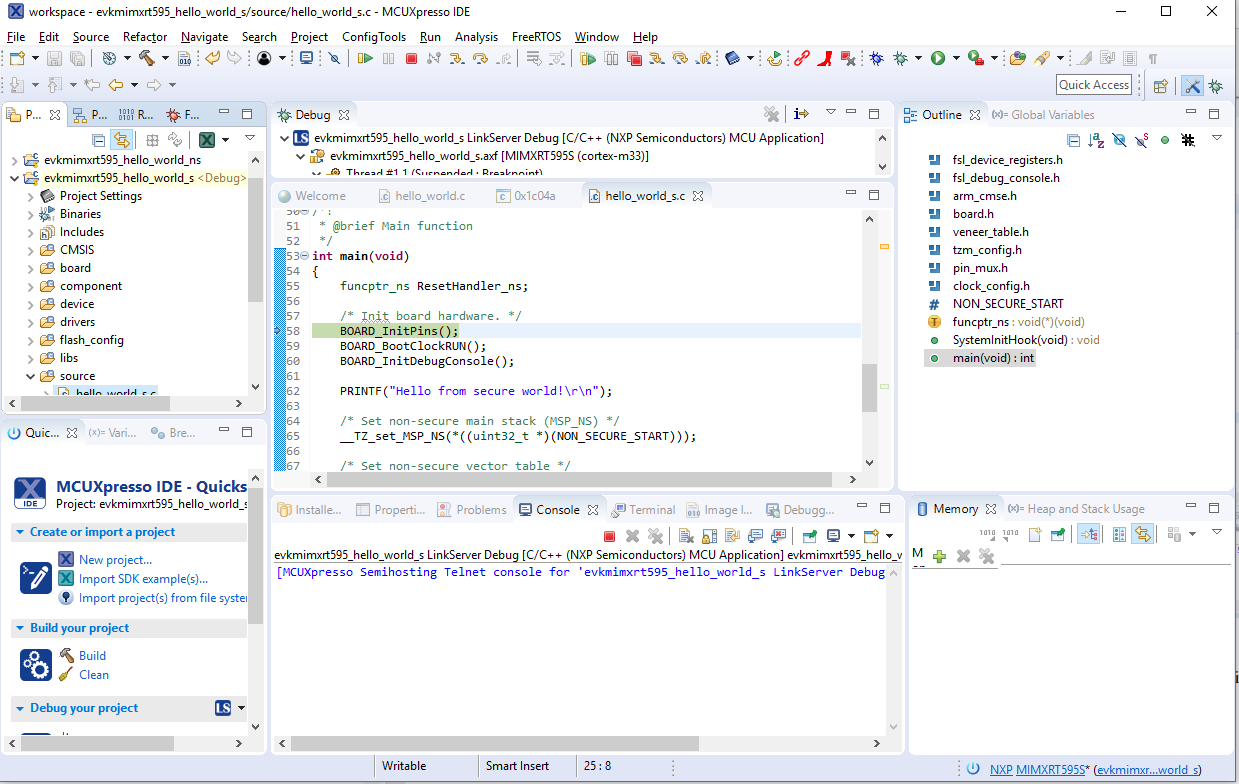Click the Sort alphabetically icon in Outline
Screen dimensions: 1239x784
point(1096,140)
